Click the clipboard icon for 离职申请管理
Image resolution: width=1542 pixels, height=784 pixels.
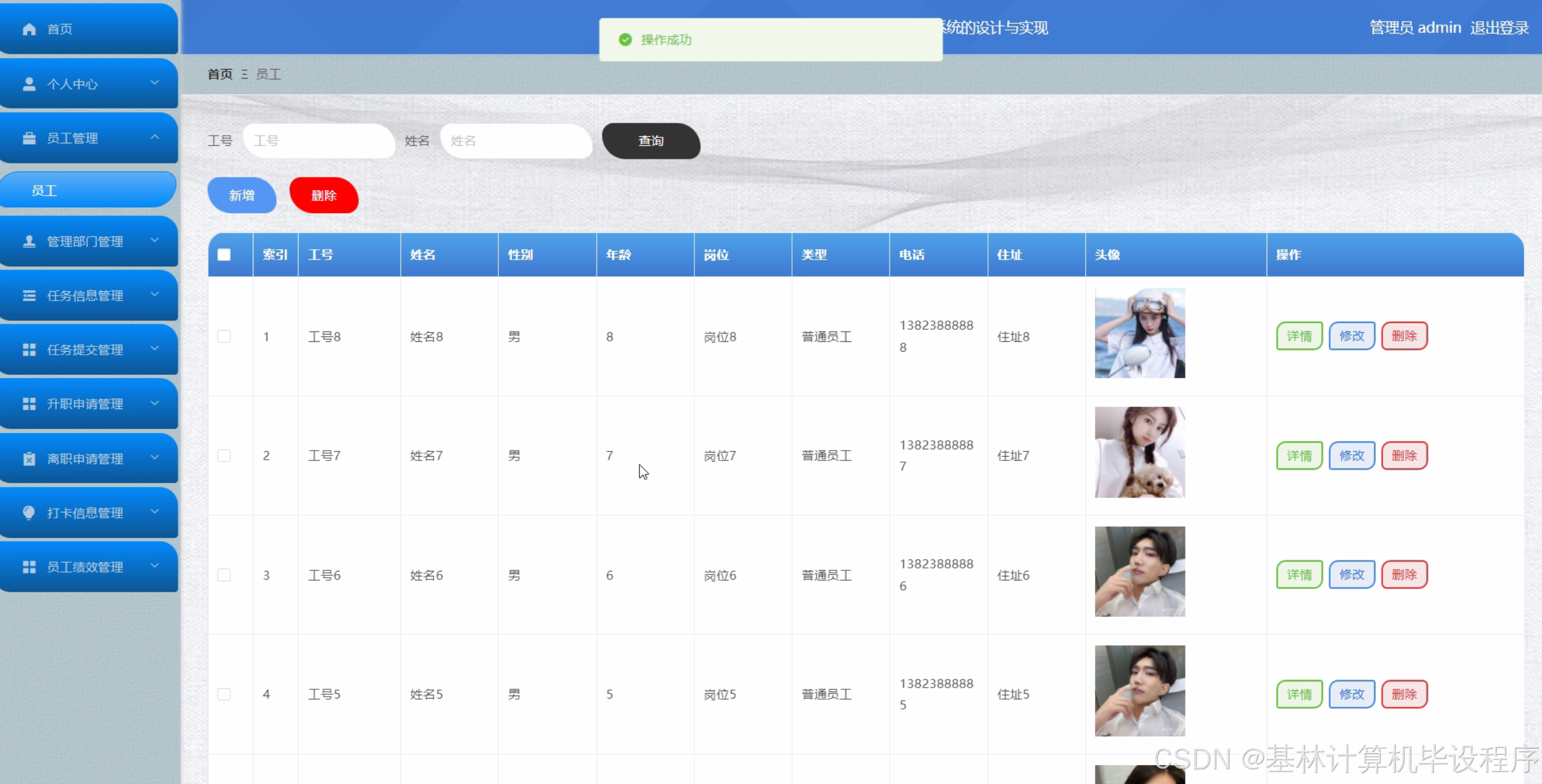tap(29, 459)
